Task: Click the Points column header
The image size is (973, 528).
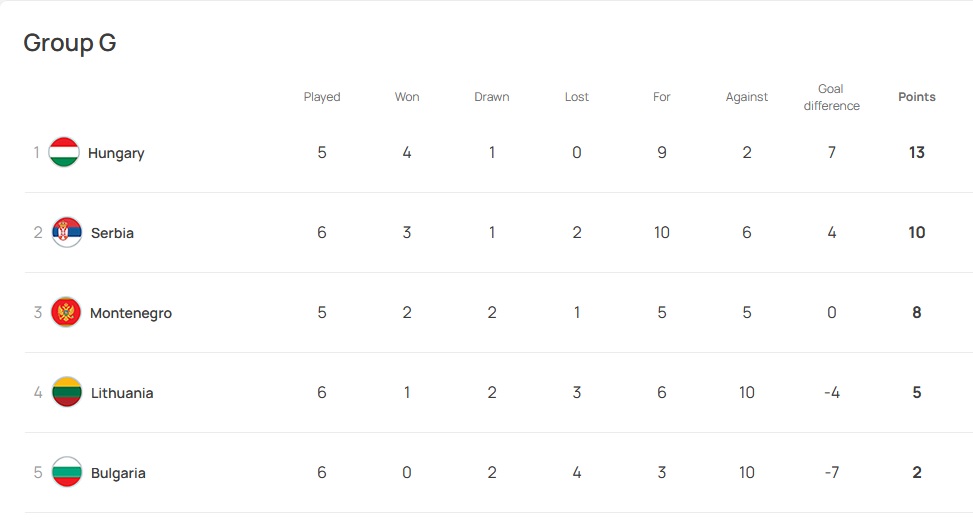Action: tap(917, 97)
